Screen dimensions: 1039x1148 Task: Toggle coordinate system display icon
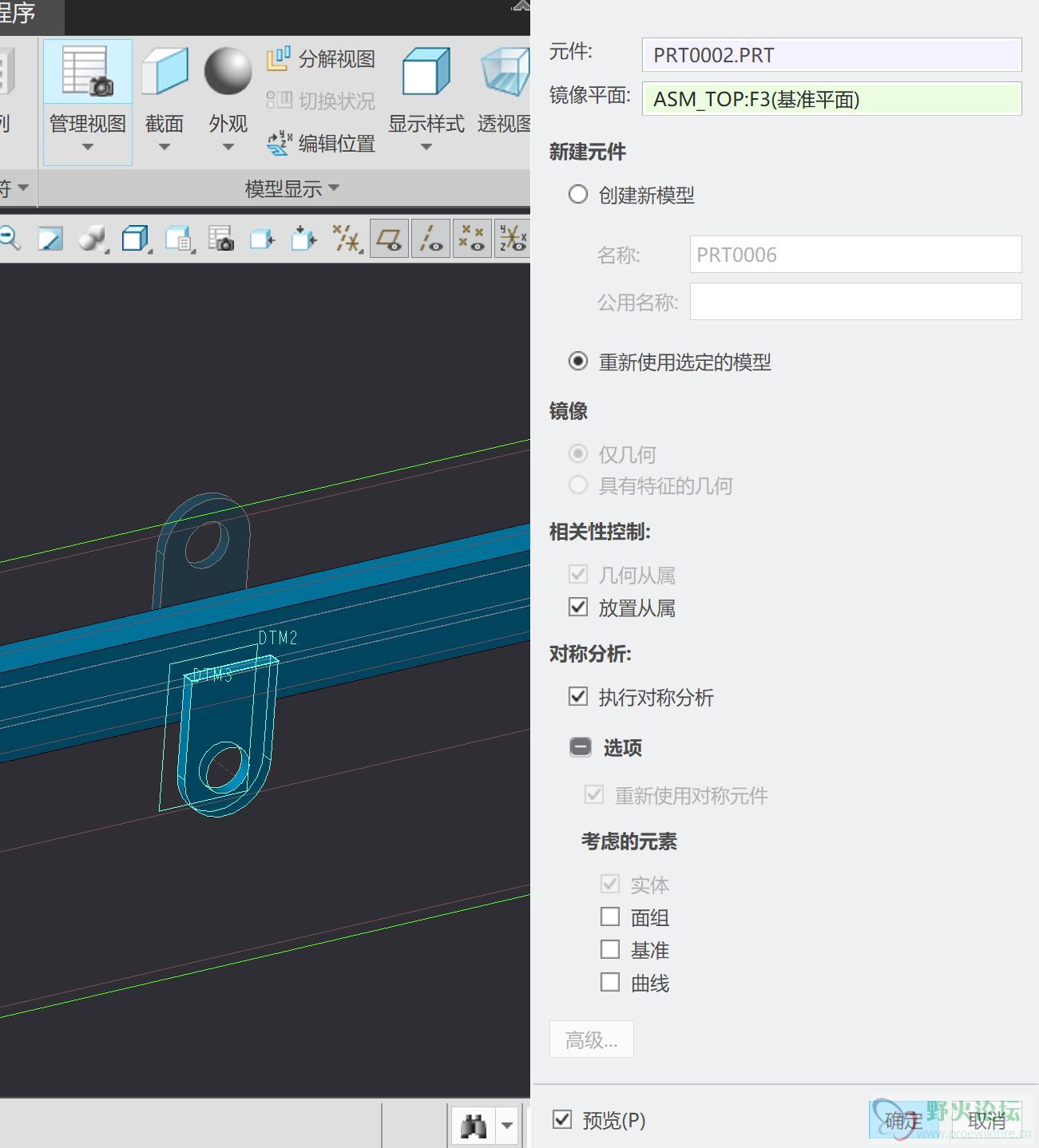click(512, 239)
